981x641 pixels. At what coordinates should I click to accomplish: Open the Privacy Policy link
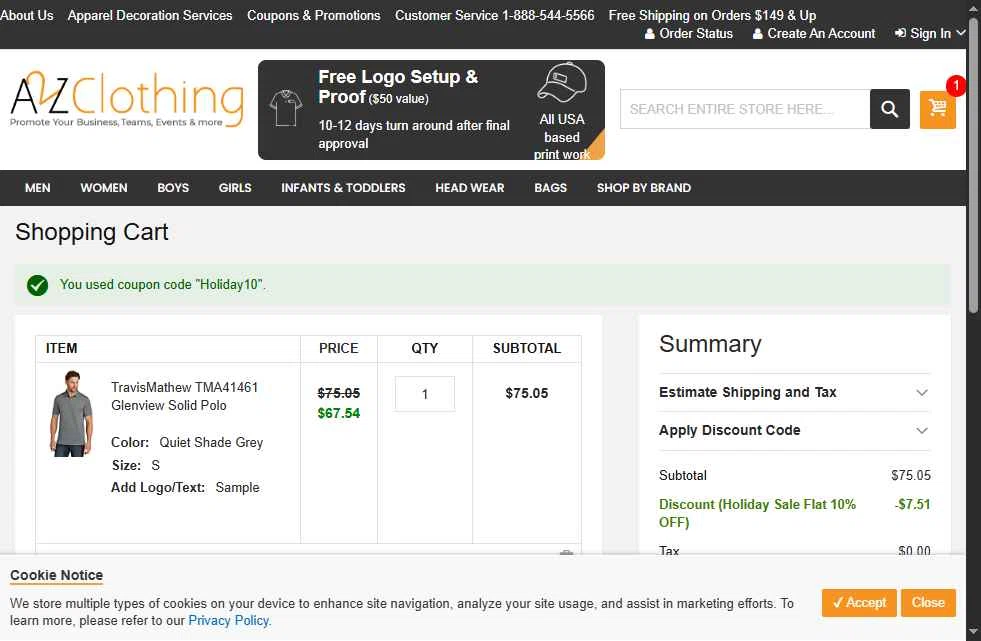[x=229, y=621]
